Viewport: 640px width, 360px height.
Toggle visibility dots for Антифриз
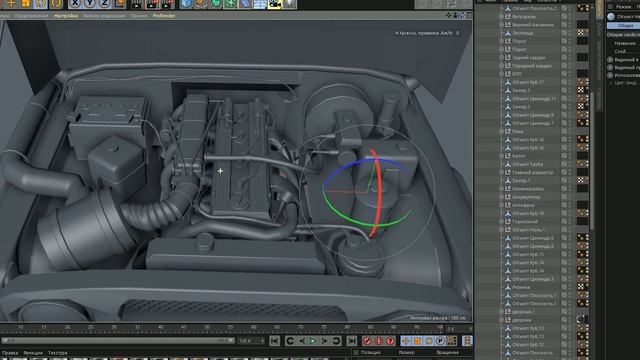(570, 205)
